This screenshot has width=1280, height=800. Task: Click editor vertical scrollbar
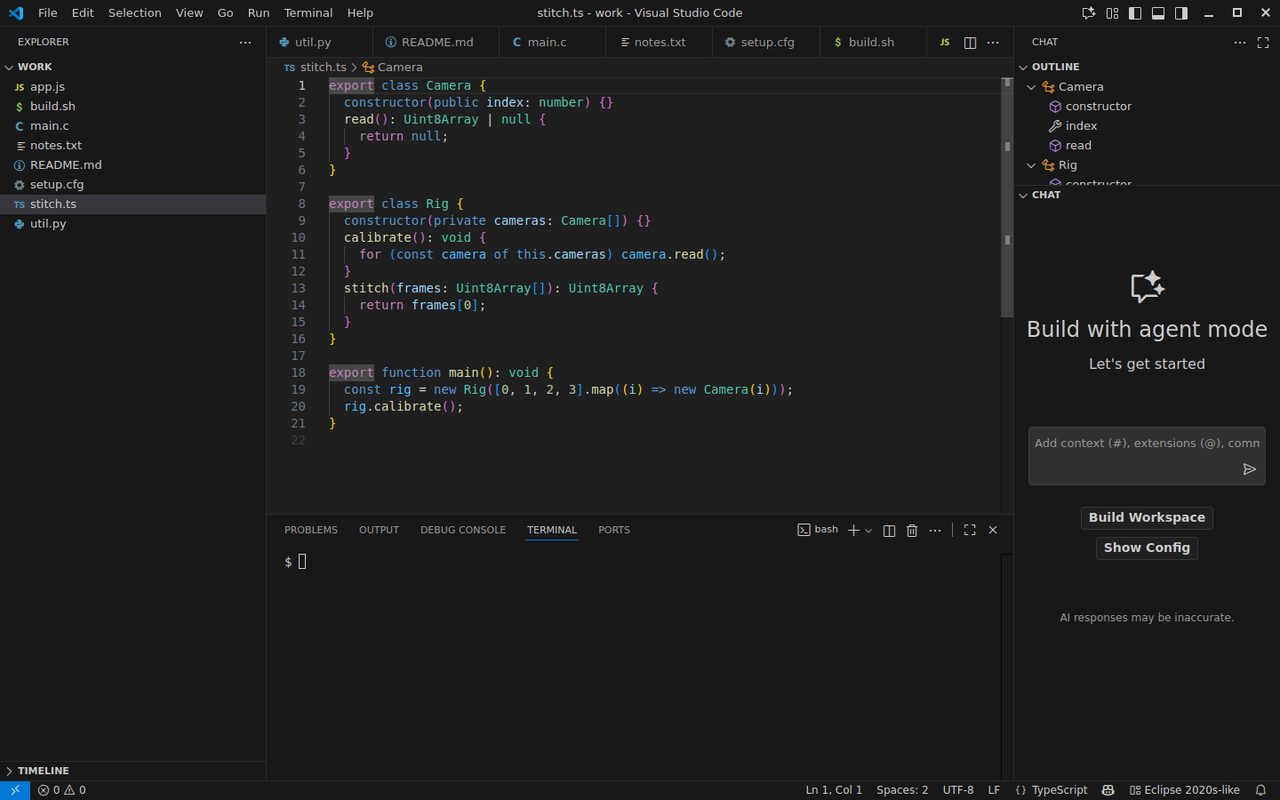coord(1007,200)
